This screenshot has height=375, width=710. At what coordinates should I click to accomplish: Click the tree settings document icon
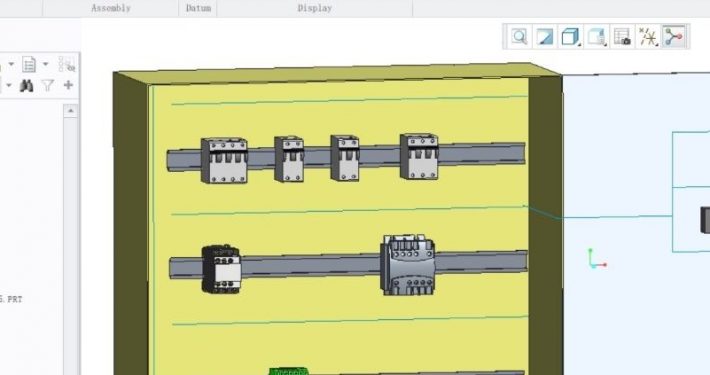[29, 64]
